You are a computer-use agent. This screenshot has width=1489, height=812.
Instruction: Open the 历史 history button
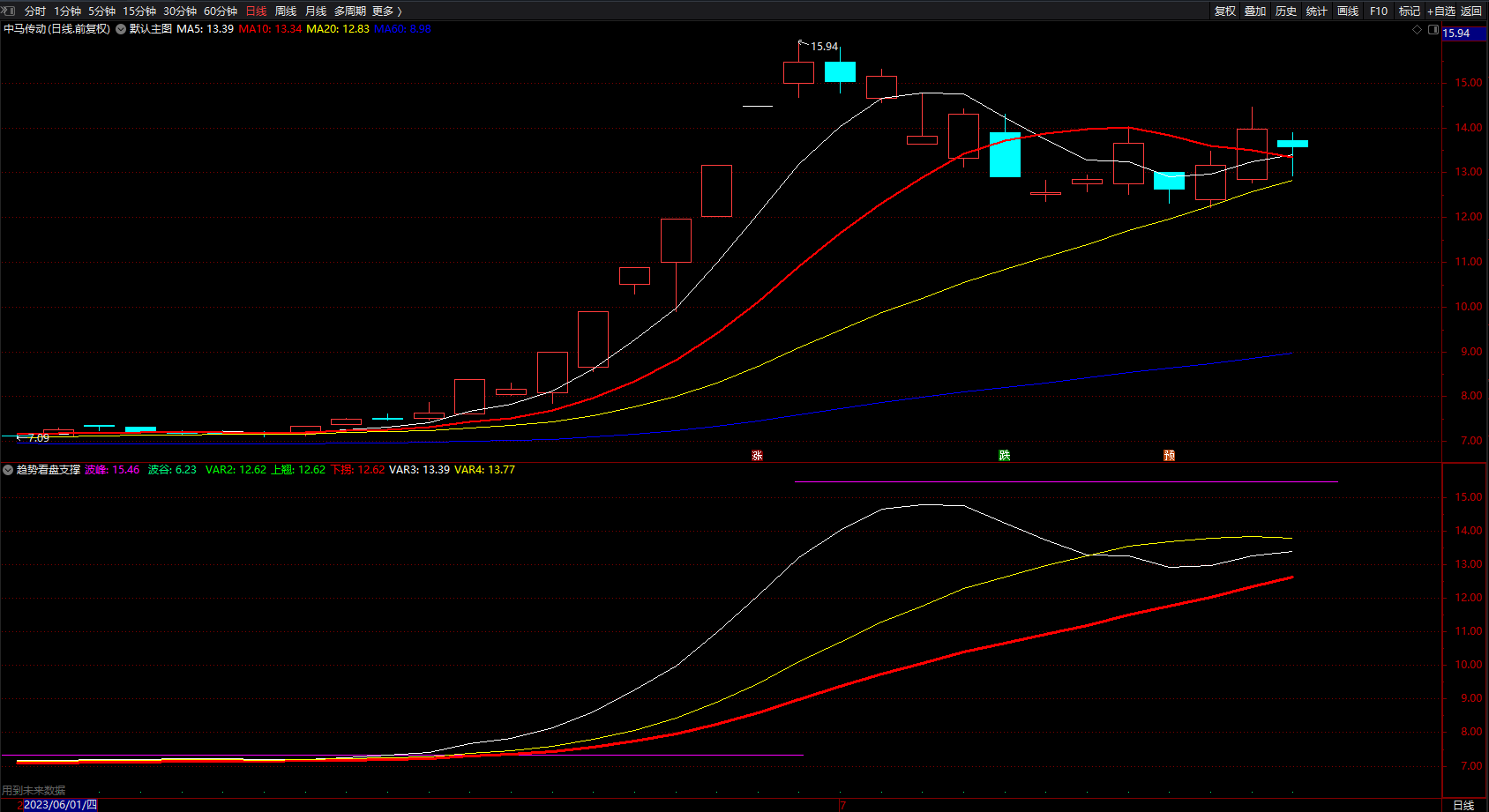1286,11
